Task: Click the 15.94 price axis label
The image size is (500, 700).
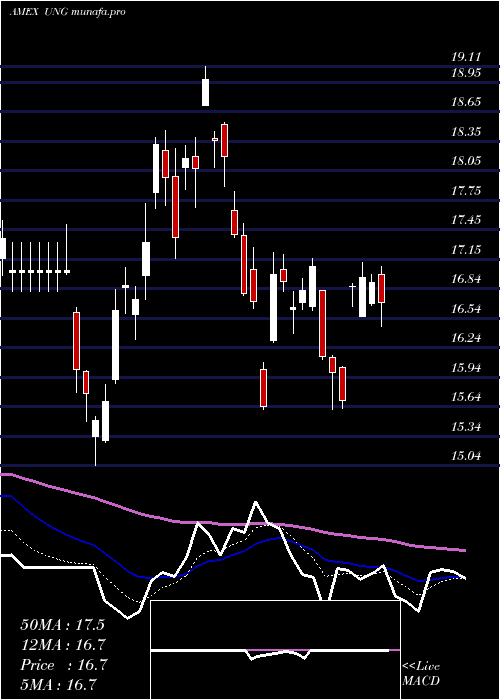Action: click(x=466, y=368)
